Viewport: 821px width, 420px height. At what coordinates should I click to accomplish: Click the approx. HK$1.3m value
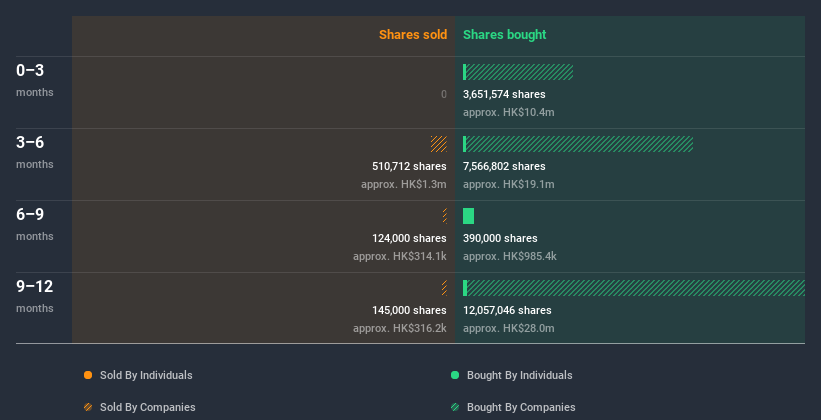(x=404, y=184)
